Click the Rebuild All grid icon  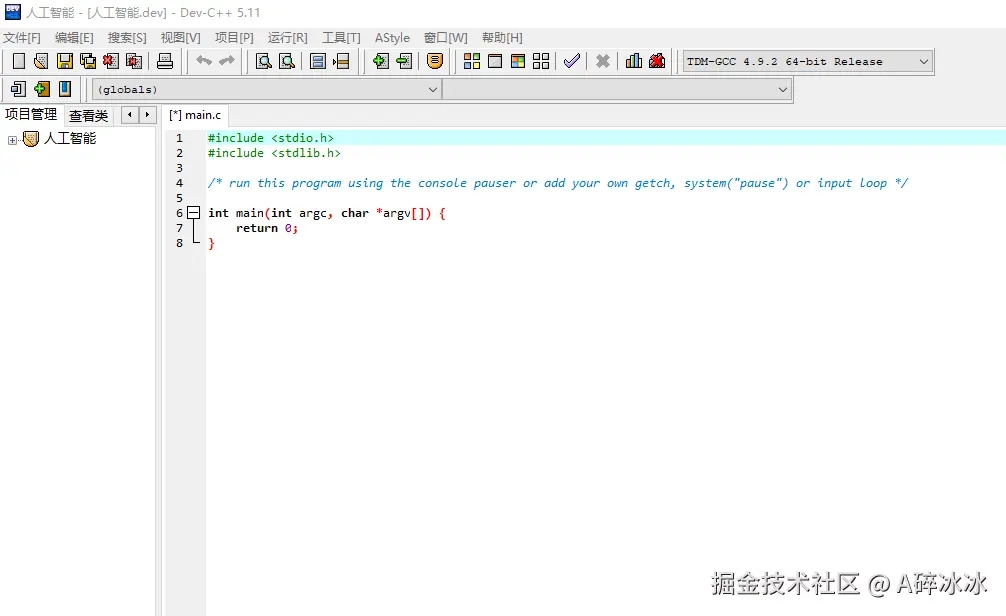tap(541, 61)
